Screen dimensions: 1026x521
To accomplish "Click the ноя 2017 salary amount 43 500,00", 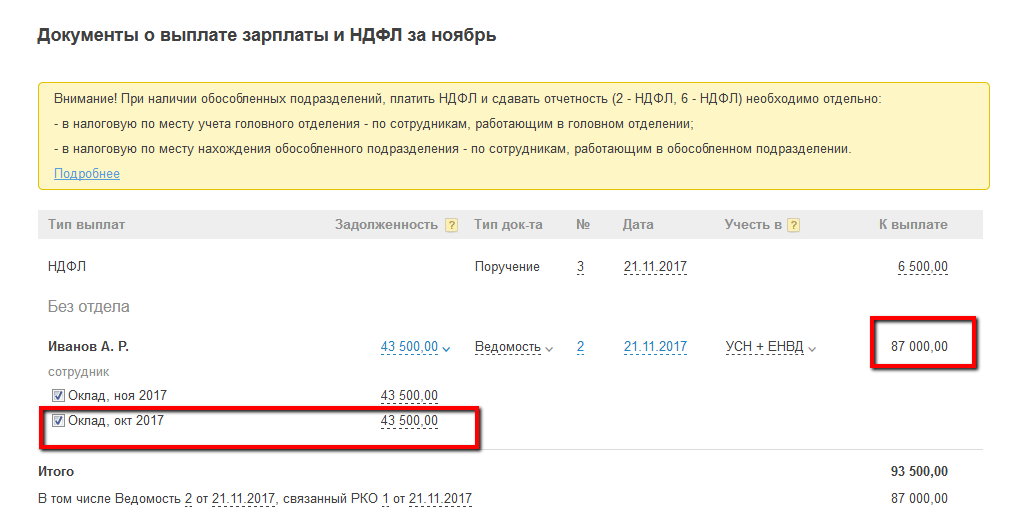I will click(409, 396).
